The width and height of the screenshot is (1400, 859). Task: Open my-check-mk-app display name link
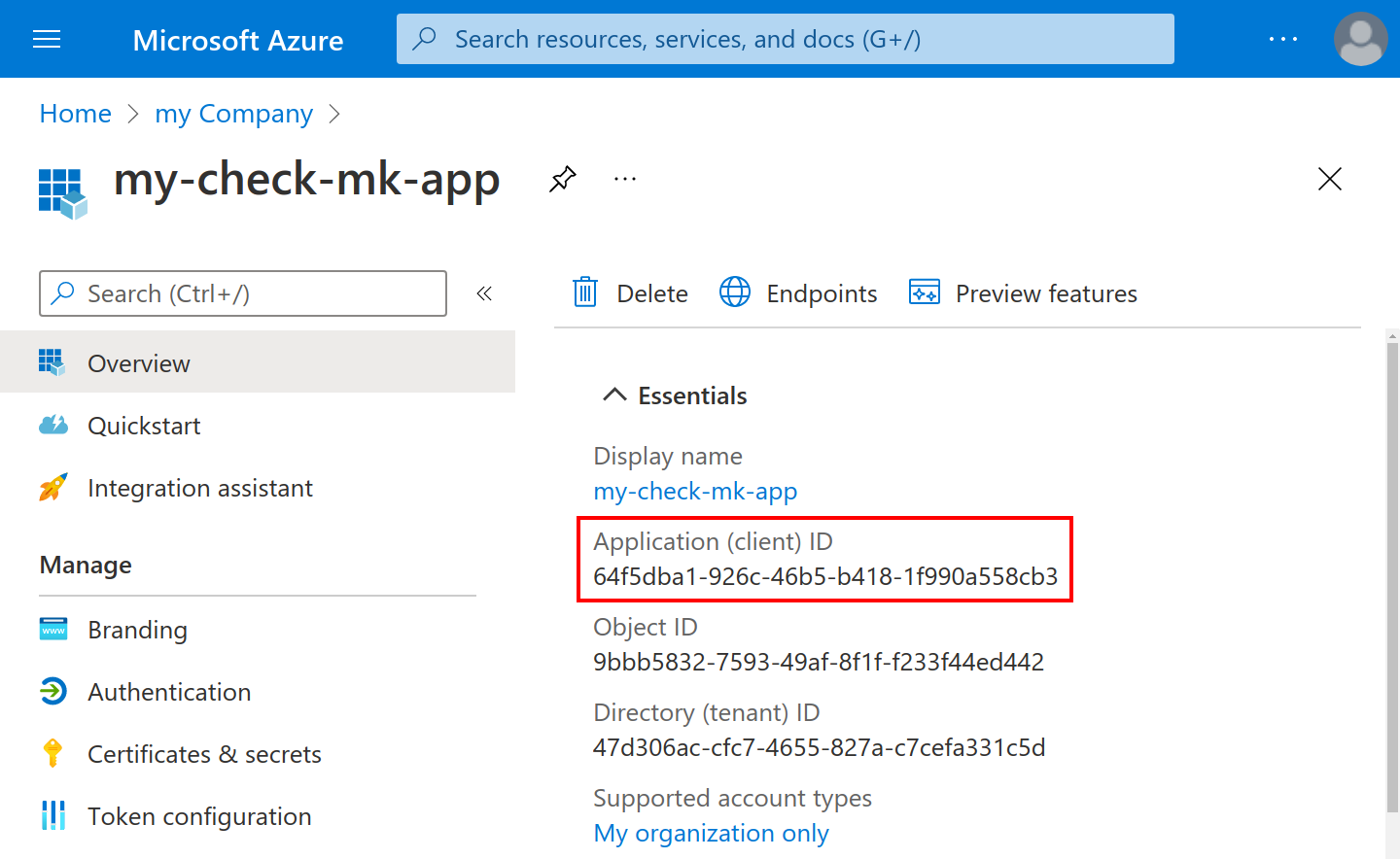(695, 491)
